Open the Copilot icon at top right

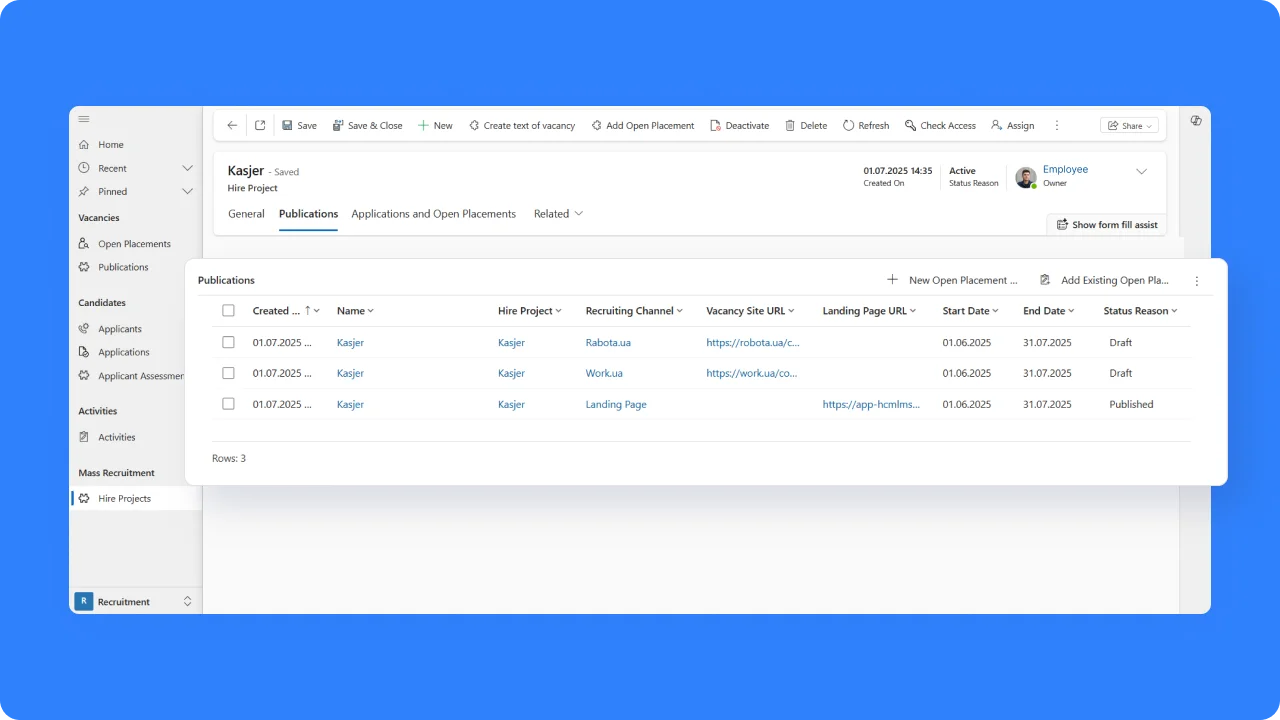[x=1196, y=120]
